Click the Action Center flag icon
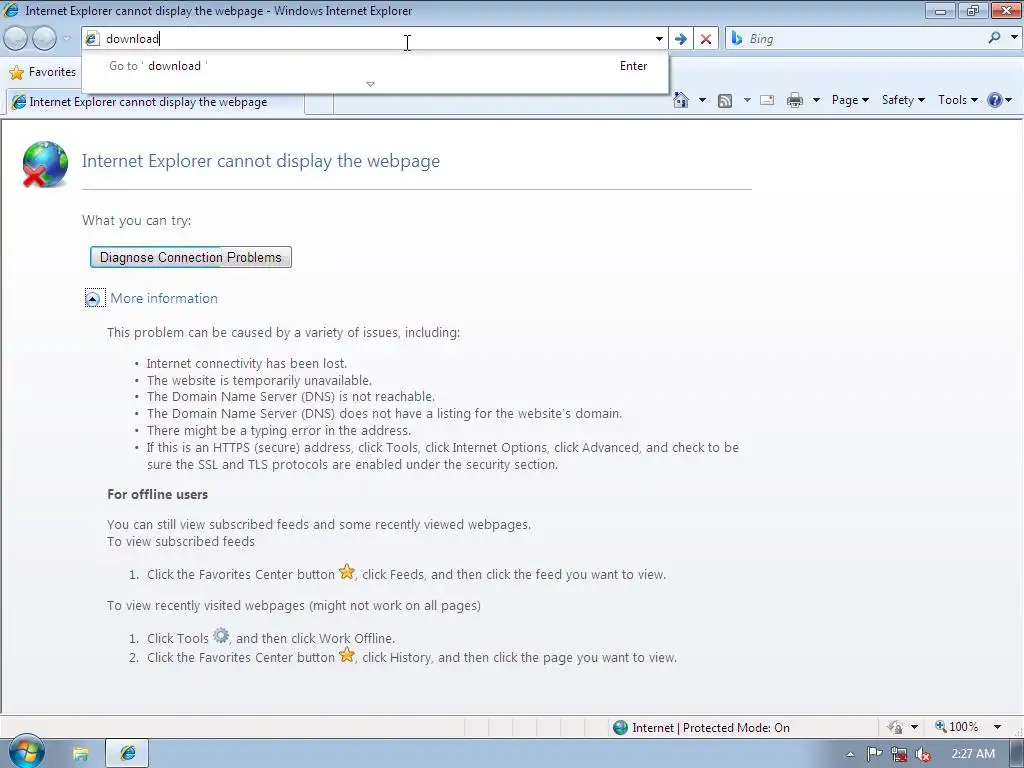The image size is (1024, 768). pos(874,754)
